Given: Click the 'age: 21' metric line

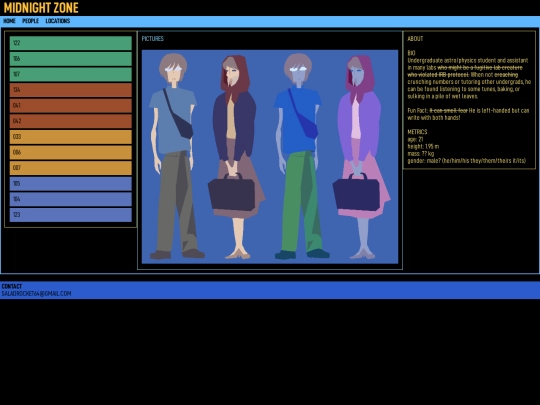Looking at the screenshot, I should point(415,139).
